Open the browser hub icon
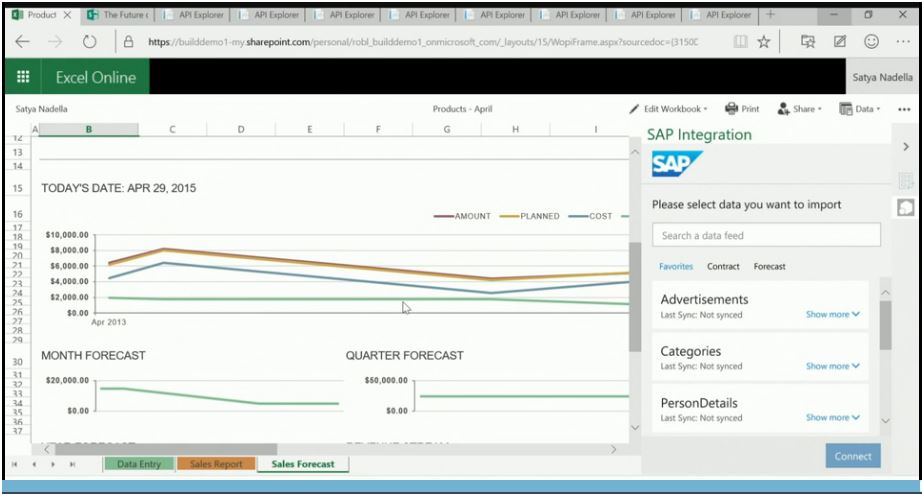Screen dimensions: 922x494 tap(808, 41)
